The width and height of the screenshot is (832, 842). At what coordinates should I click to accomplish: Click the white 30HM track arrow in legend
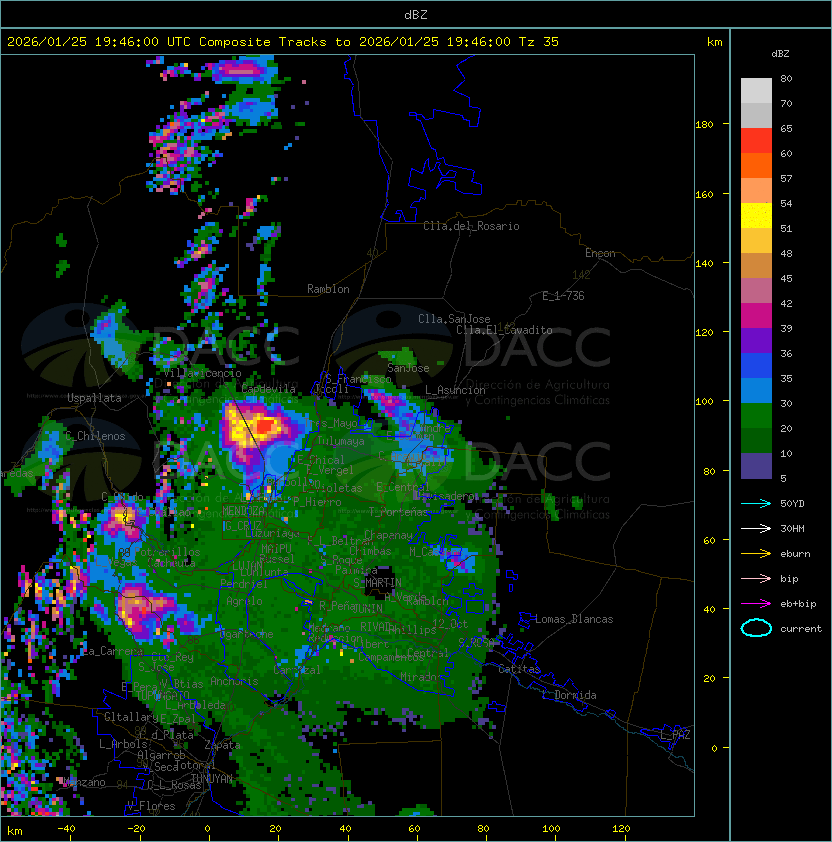[756, 528]
